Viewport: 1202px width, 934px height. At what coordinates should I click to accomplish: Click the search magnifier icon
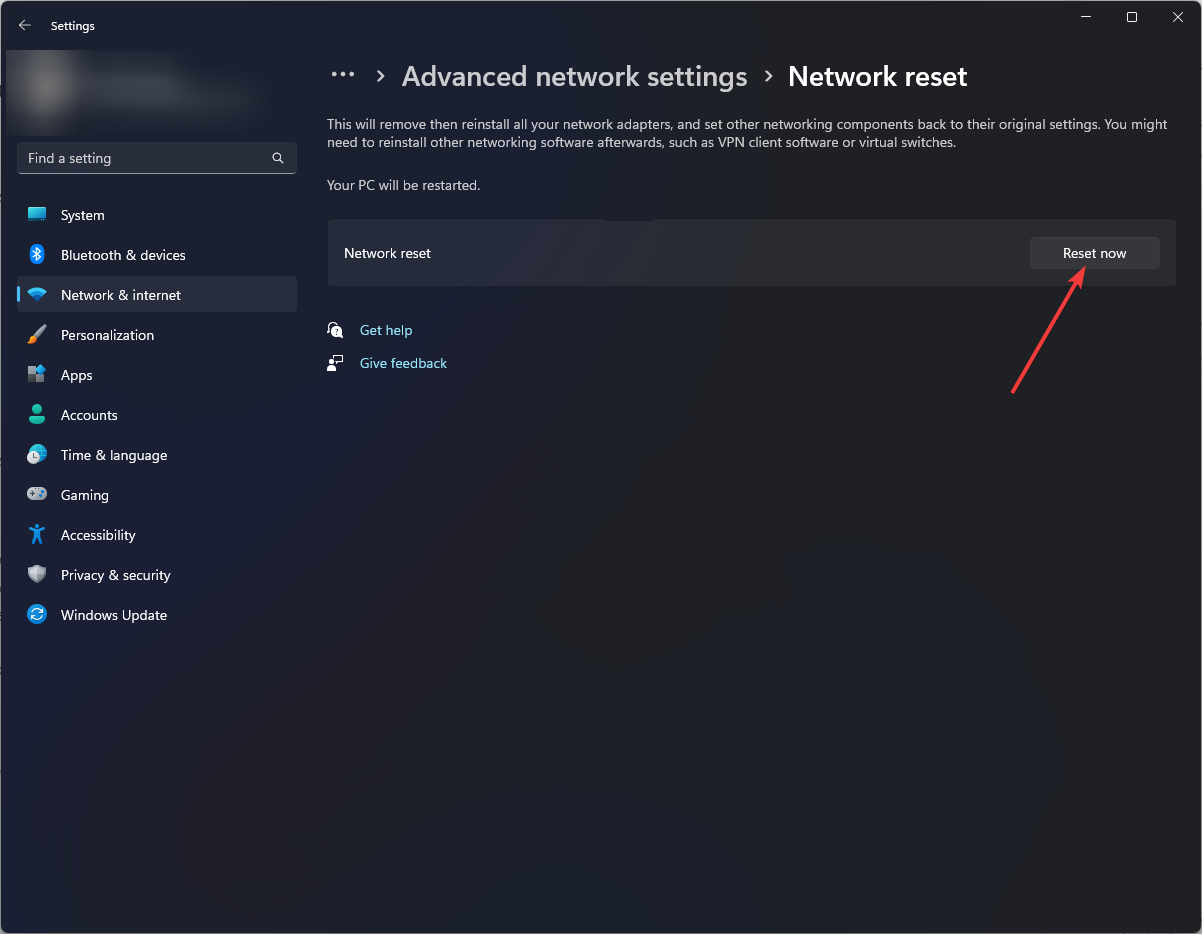[x=277, y=157]
